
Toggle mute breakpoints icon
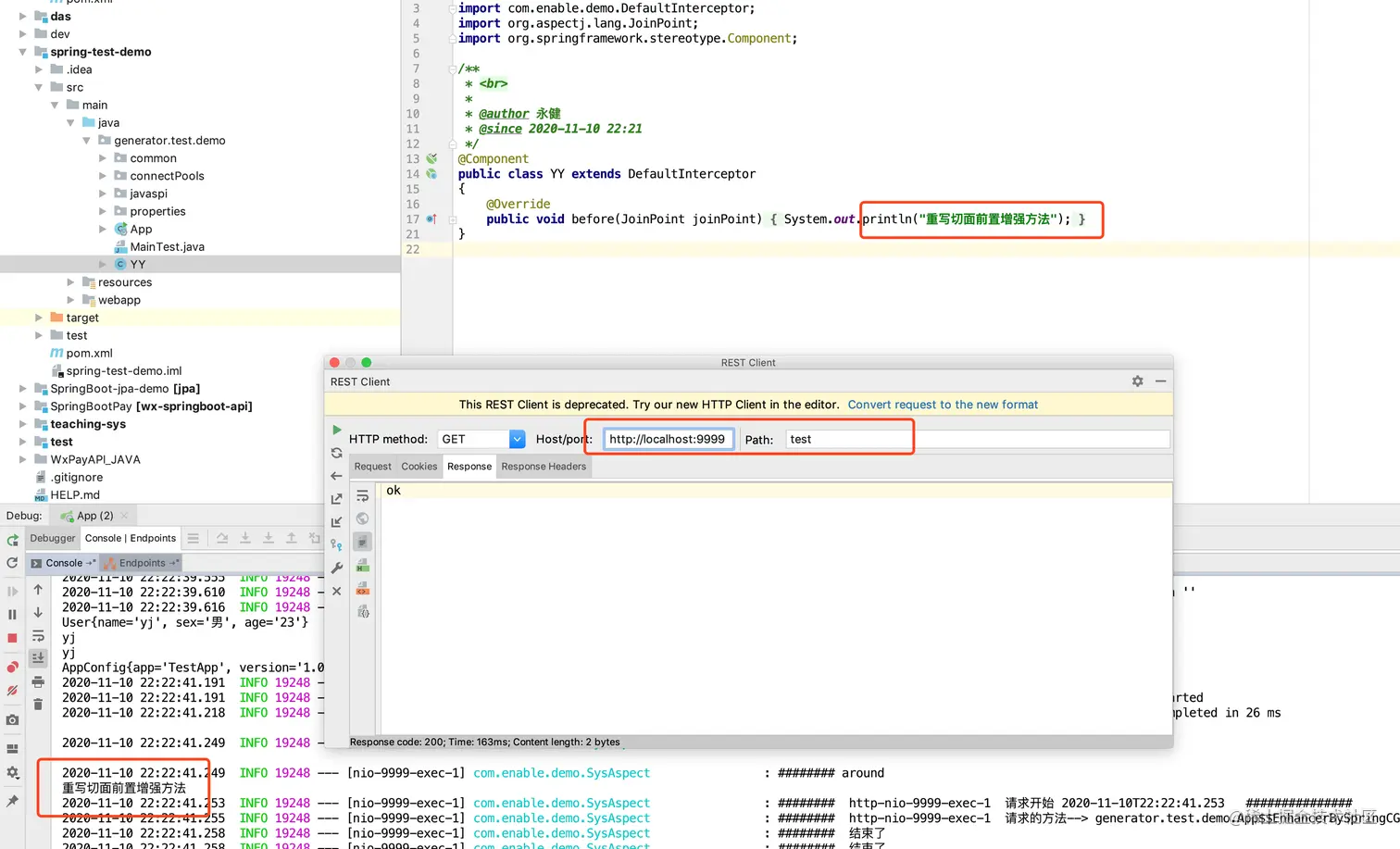tap(13, 691)
